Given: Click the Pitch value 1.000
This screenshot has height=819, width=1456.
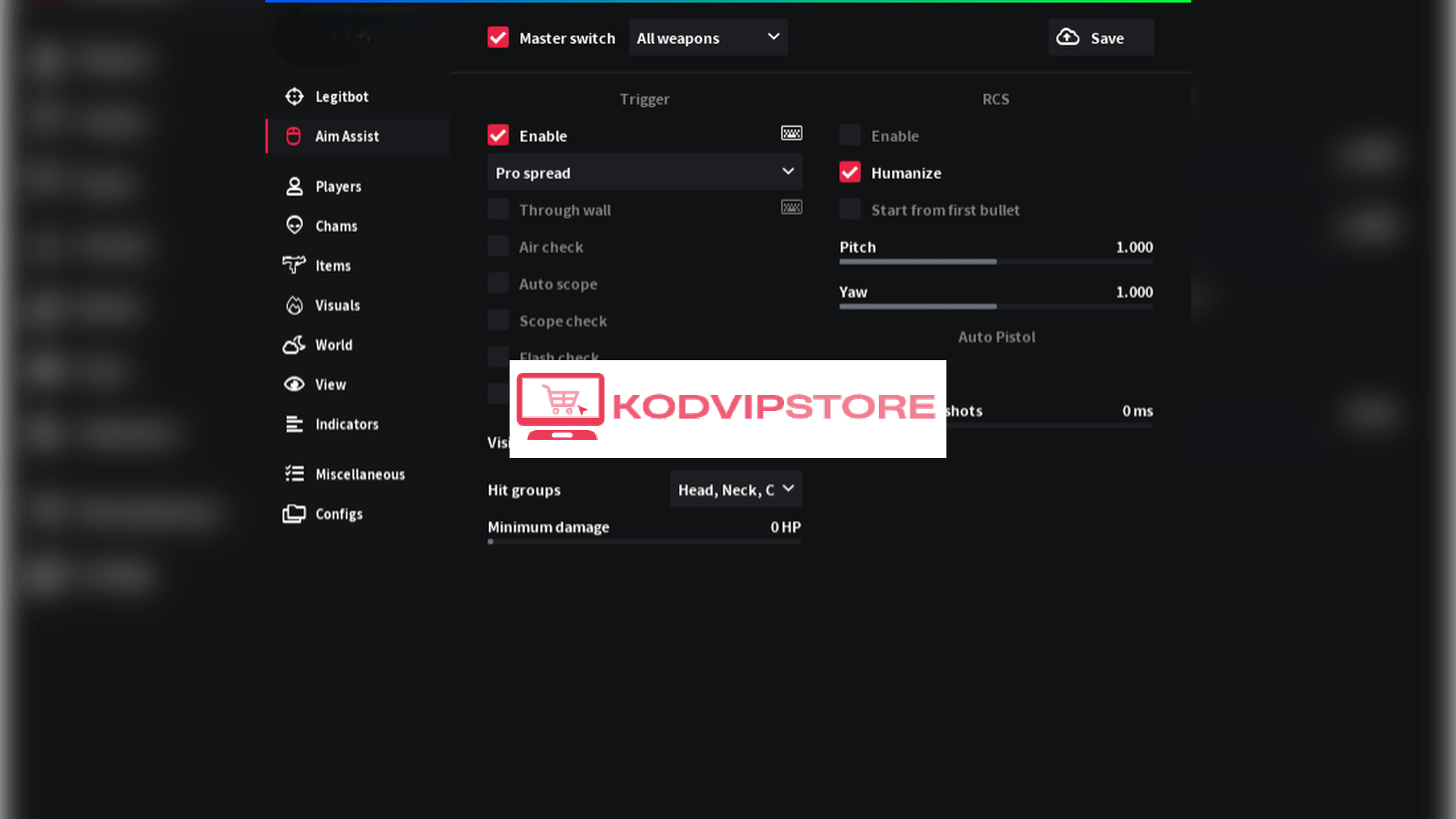Looking at the screenshot, I should coord(1134,246).
